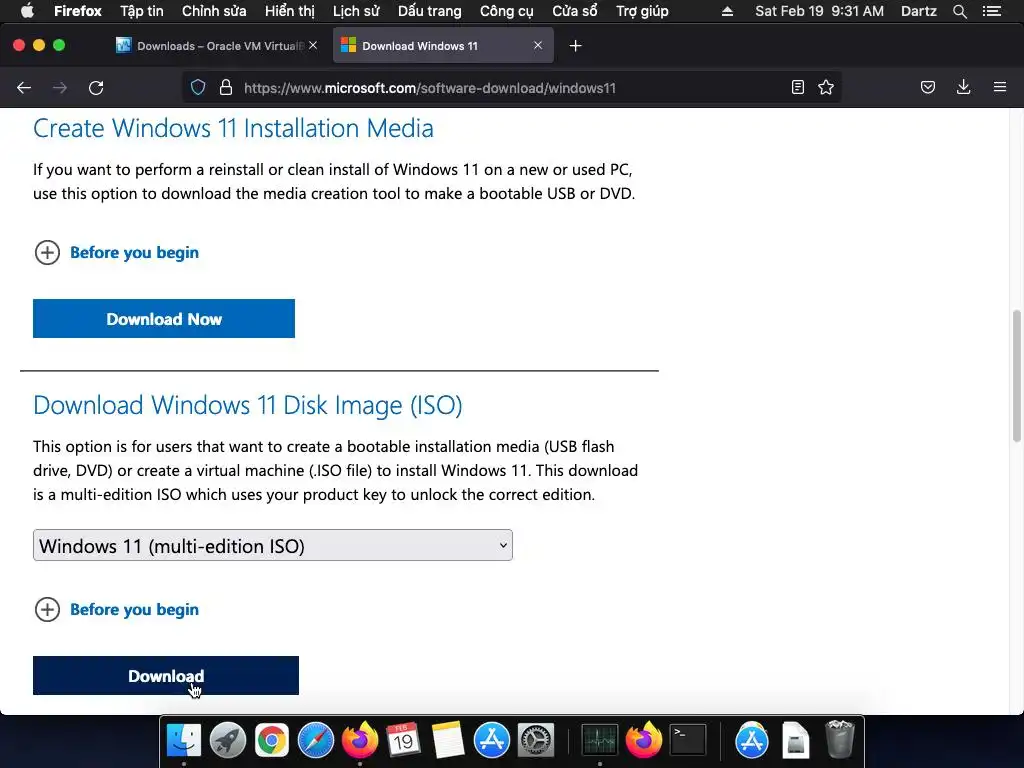
Task: Click the forward navigation arrow
Action: pos(60,88)
